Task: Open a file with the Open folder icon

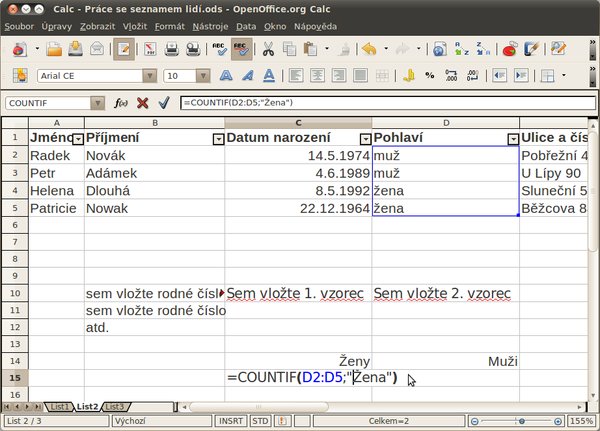Action: [54, 49]
